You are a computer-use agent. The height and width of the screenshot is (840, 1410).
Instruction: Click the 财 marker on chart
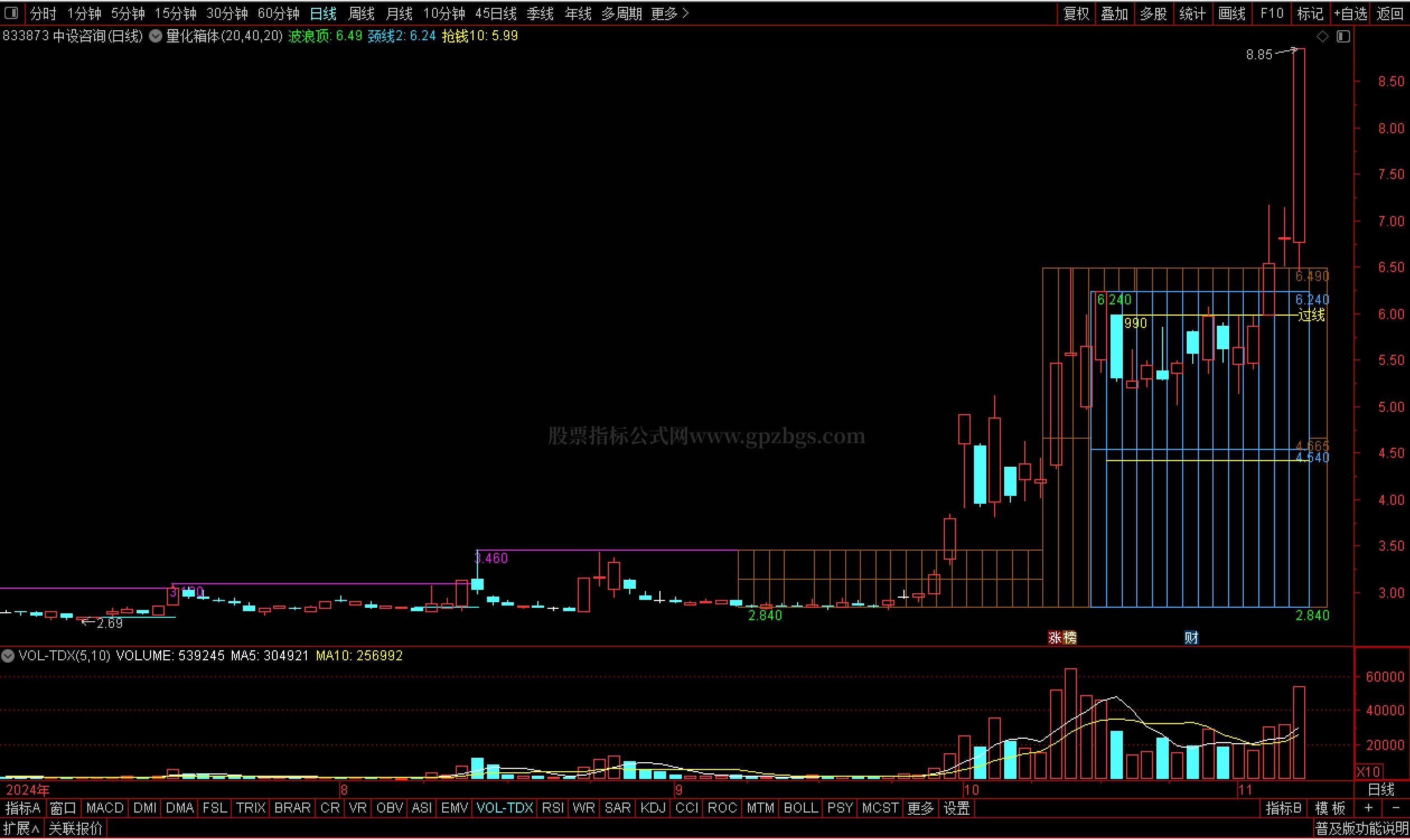[1191, 638]
